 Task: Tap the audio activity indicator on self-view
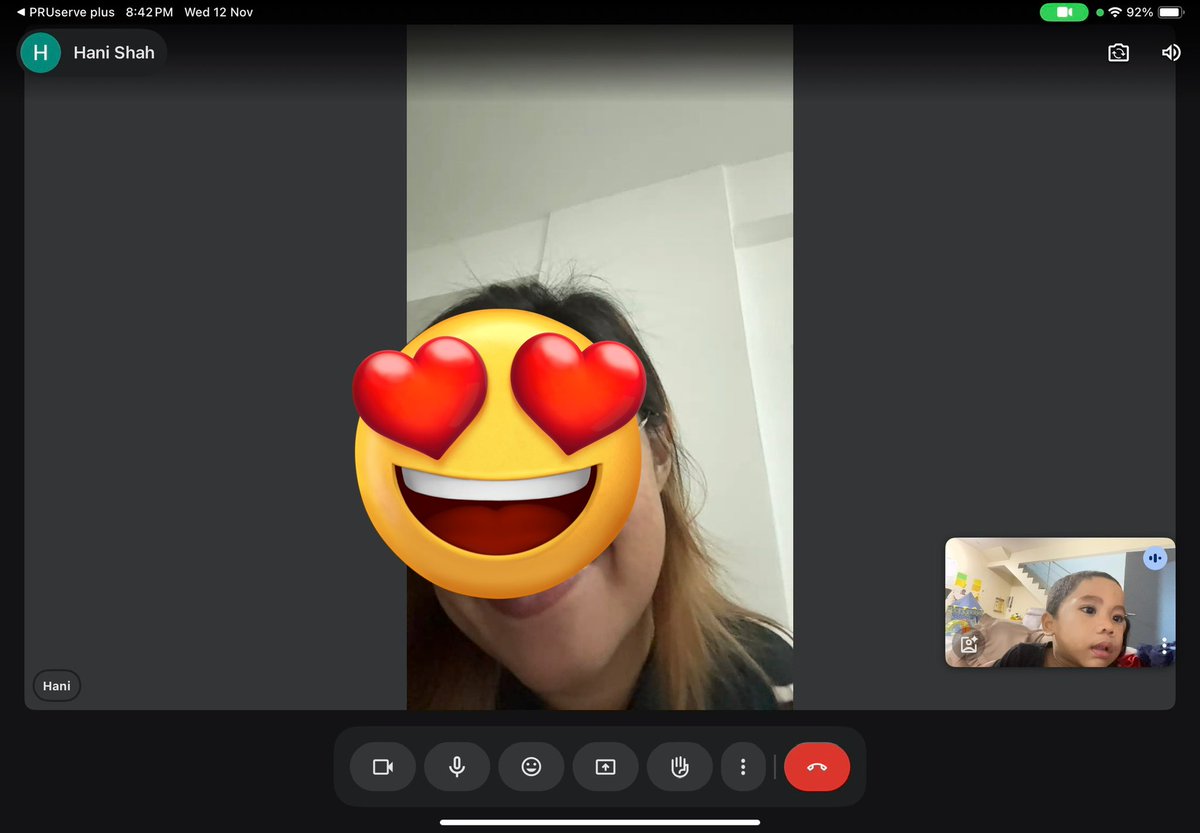pyautogui.click(x=1155, y=559)
